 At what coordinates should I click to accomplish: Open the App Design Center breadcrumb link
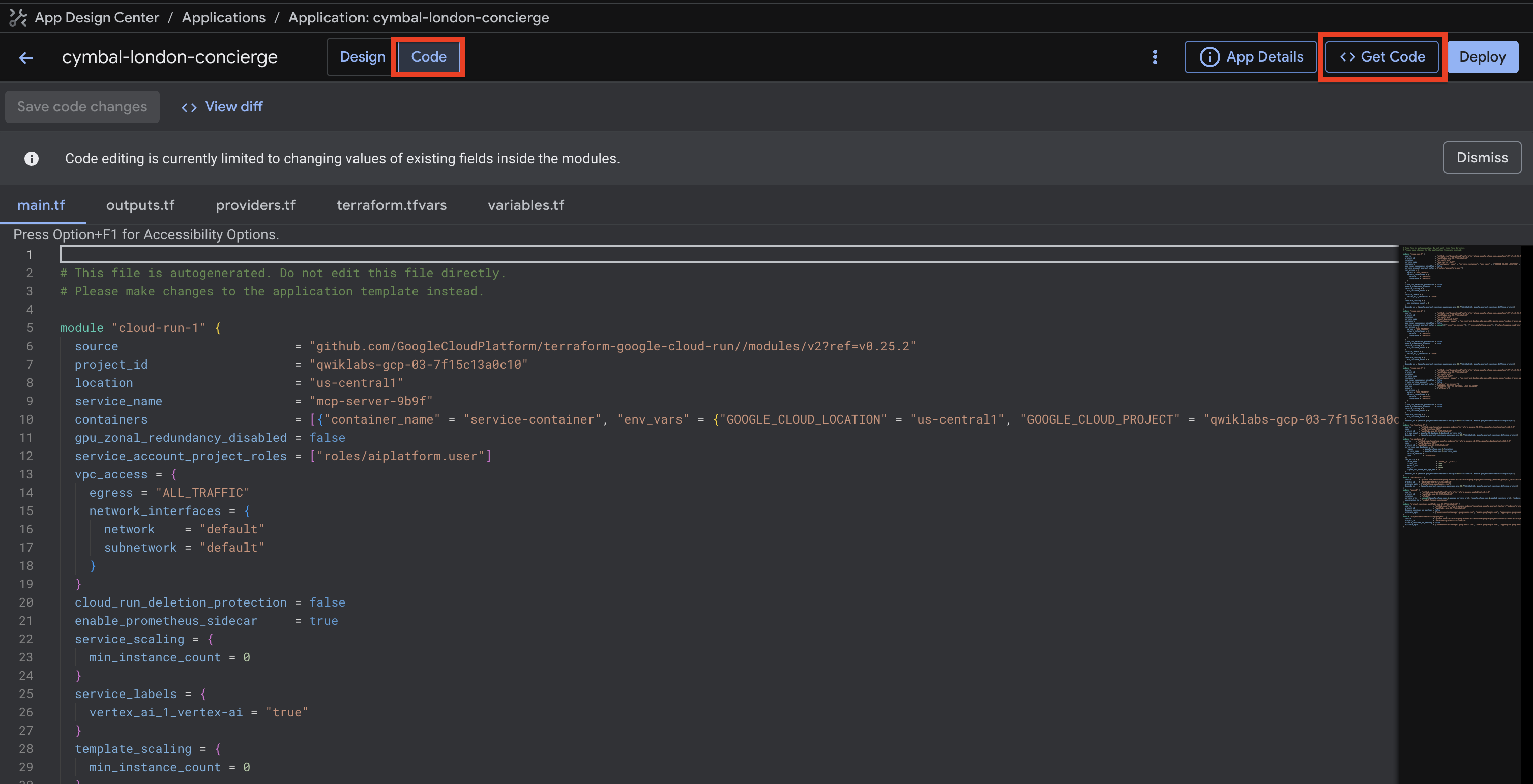click(x=97, y=18)
